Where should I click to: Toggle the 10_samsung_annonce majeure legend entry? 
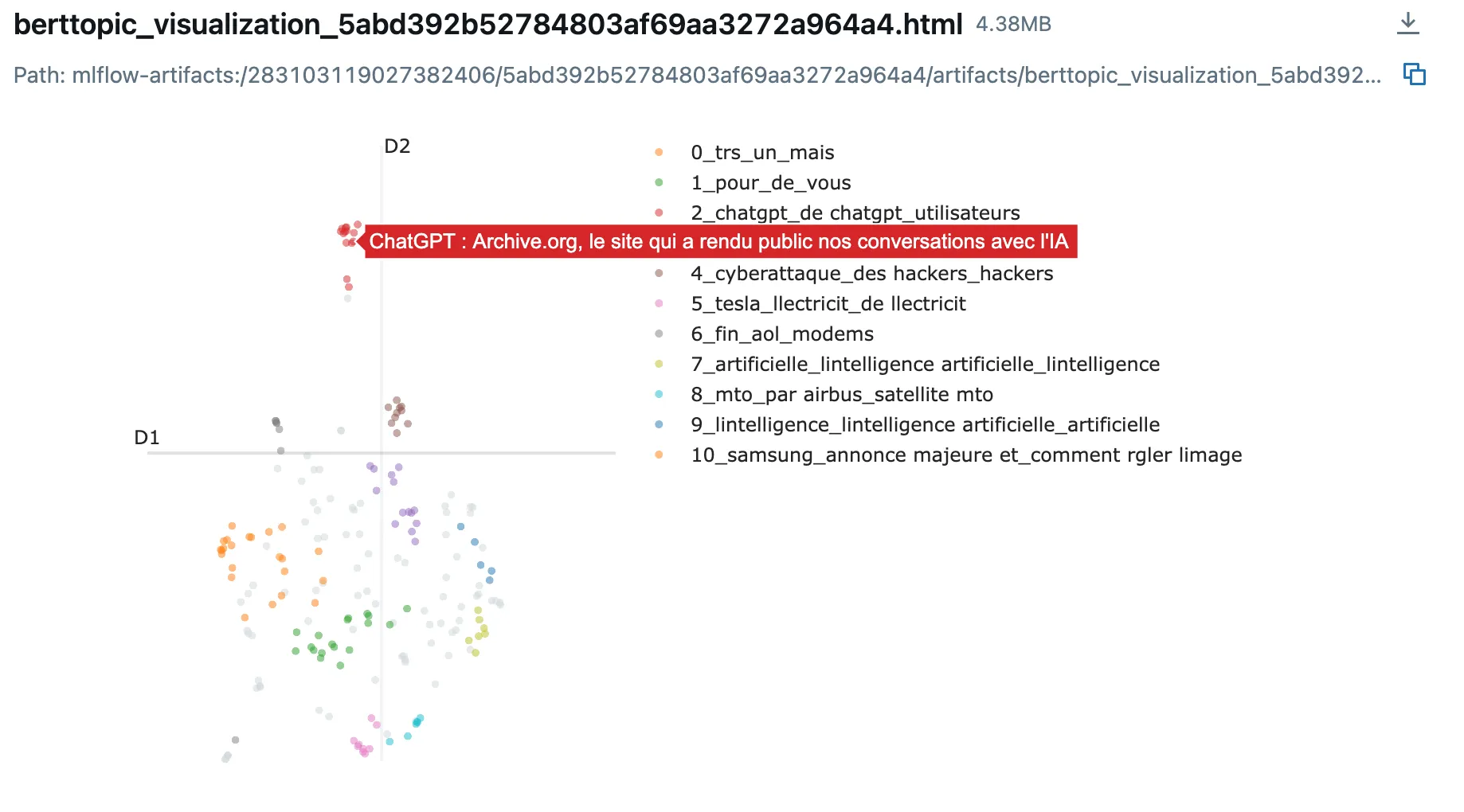(x=966, y=455)
